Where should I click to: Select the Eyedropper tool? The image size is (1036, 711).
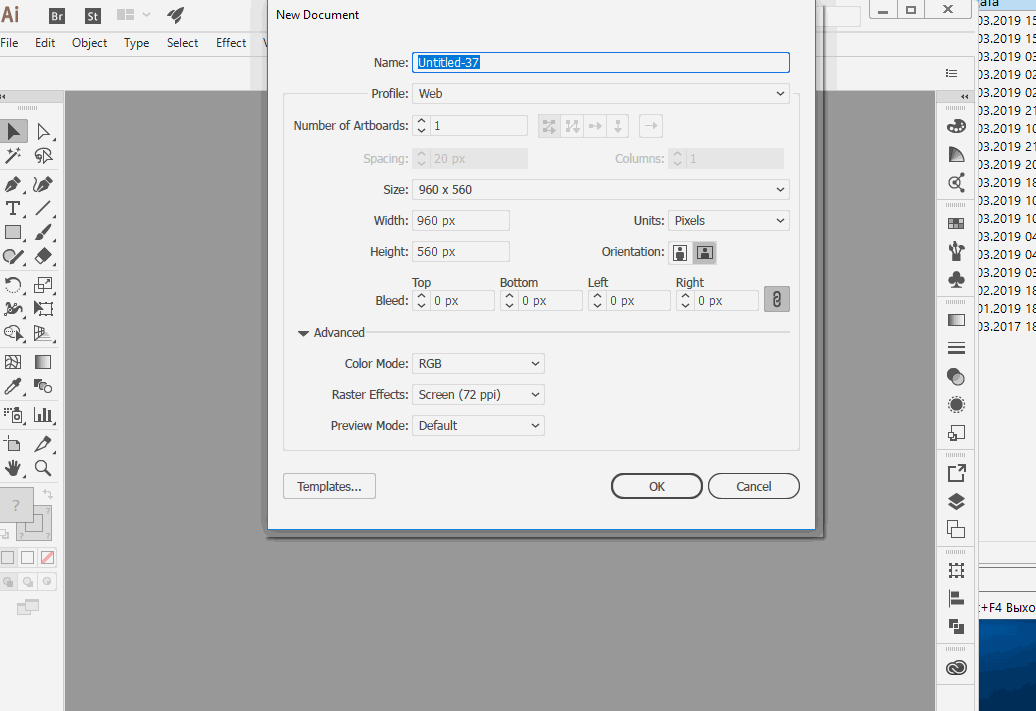(x=13, y=386)
